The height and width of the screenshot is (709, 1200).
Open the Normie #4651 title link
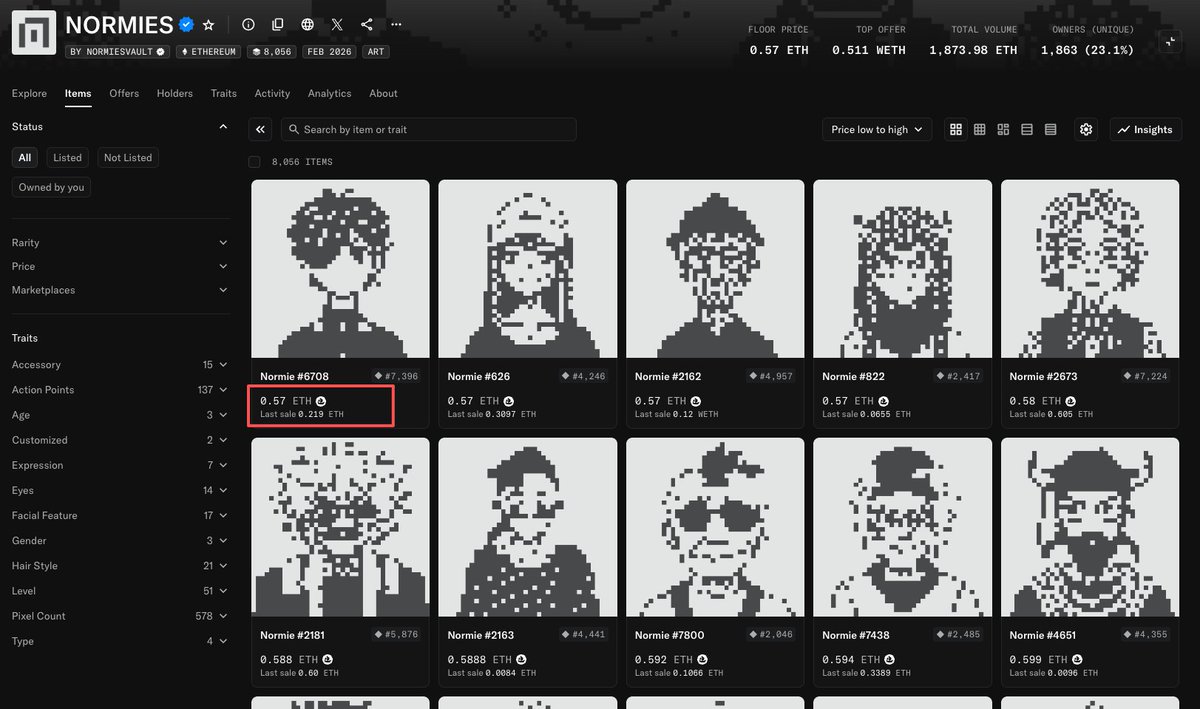point(1044,635)
